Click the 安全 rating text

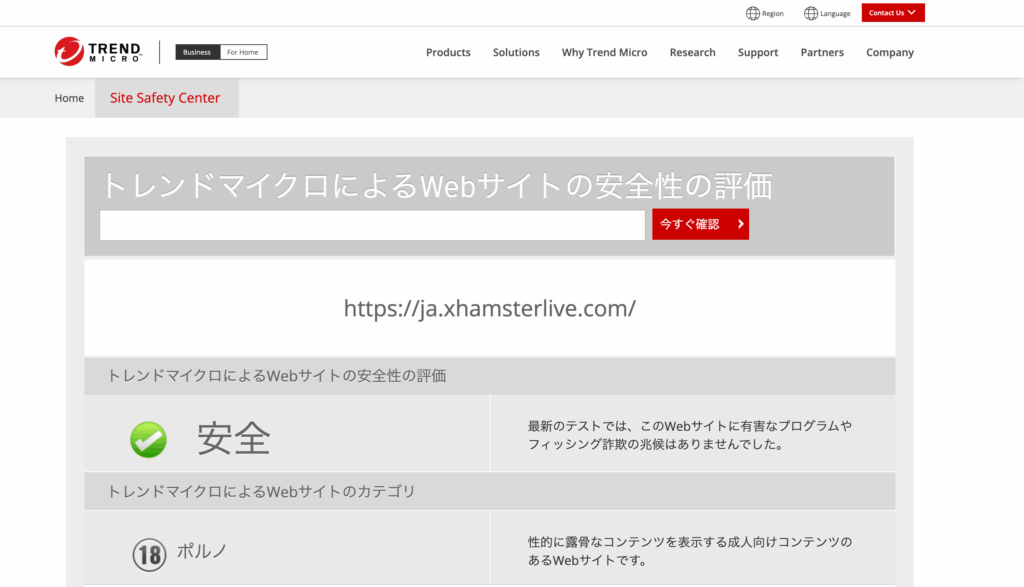[234, 438]
